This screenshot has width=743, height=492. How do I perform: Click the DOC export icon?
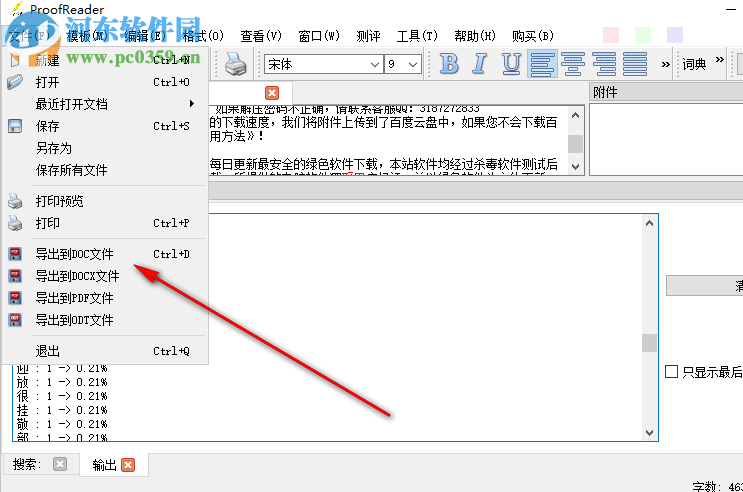point(15,254)
